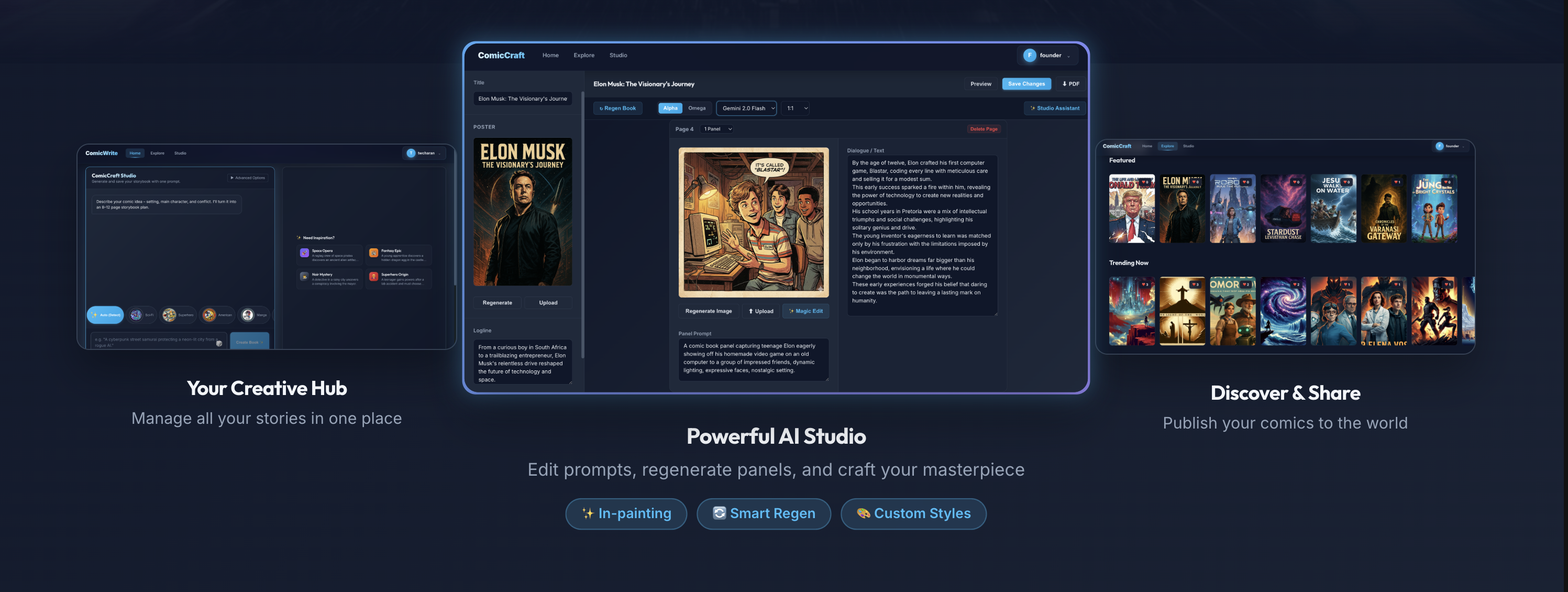
Task: Open the Jesus Walks on Water cover
Action: click(x=1333, y=209)
